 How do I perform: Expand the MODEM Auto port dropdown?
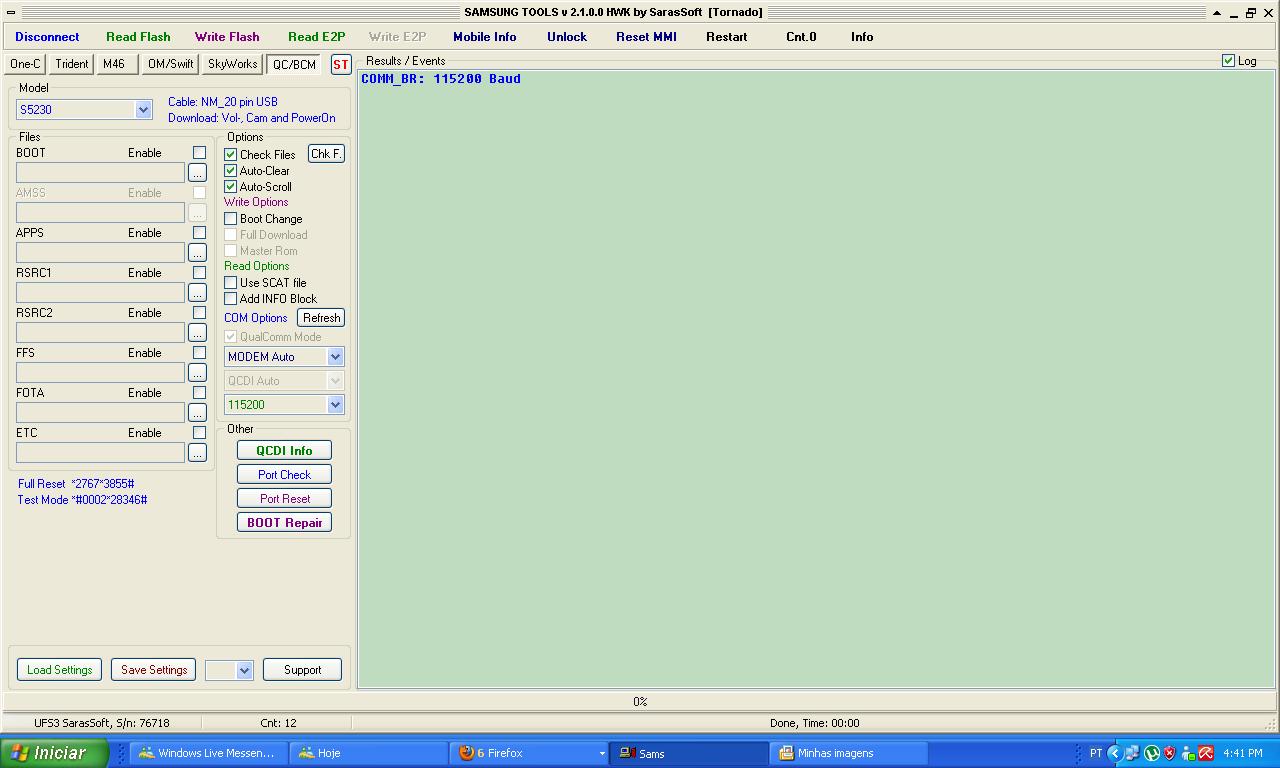(x=335, y=357)
